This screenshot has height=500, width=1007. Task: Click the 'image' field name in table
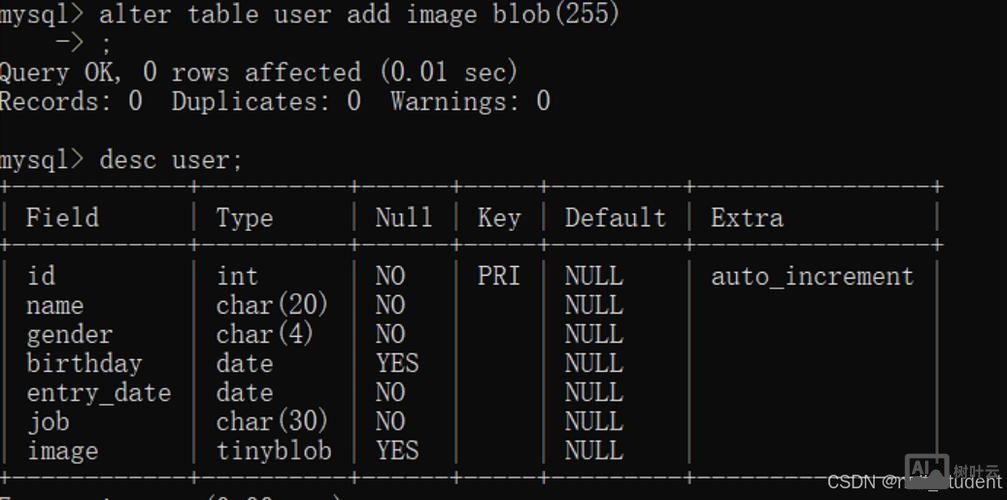tap(62, 451)
